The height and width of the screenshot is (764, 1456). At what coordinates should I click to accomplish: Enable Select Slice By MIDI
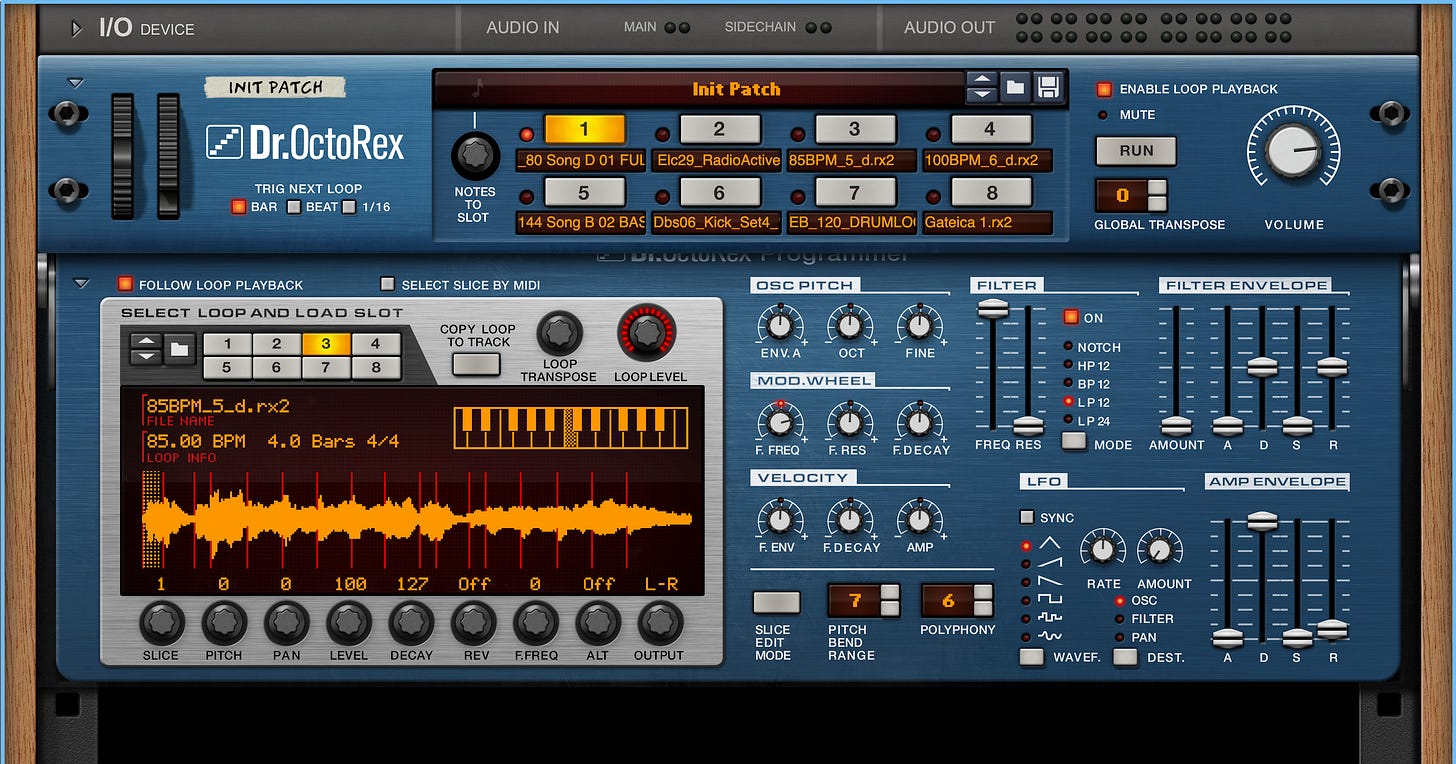pyautogui.click(x=388, y=284)
